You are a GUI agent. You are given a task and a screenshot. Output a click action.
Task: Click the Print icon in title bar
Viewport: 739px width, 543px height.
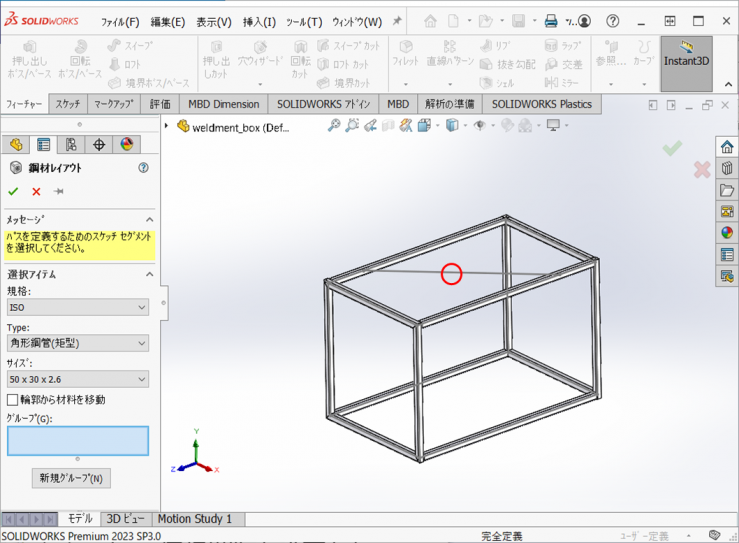click(x=550, y=21)
